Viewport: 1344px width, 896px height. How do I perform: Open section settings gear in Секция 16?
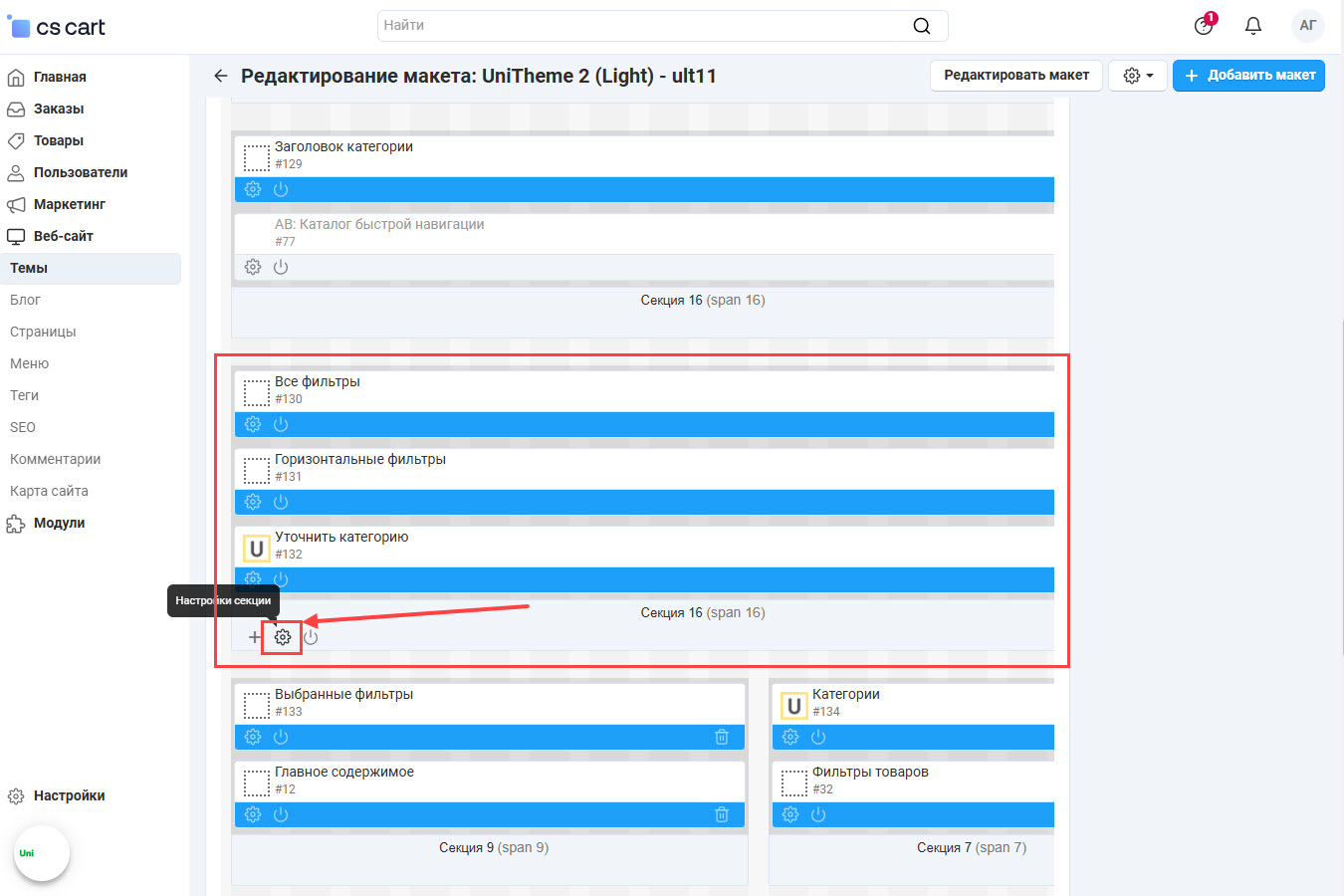click(x=283, y=637)
